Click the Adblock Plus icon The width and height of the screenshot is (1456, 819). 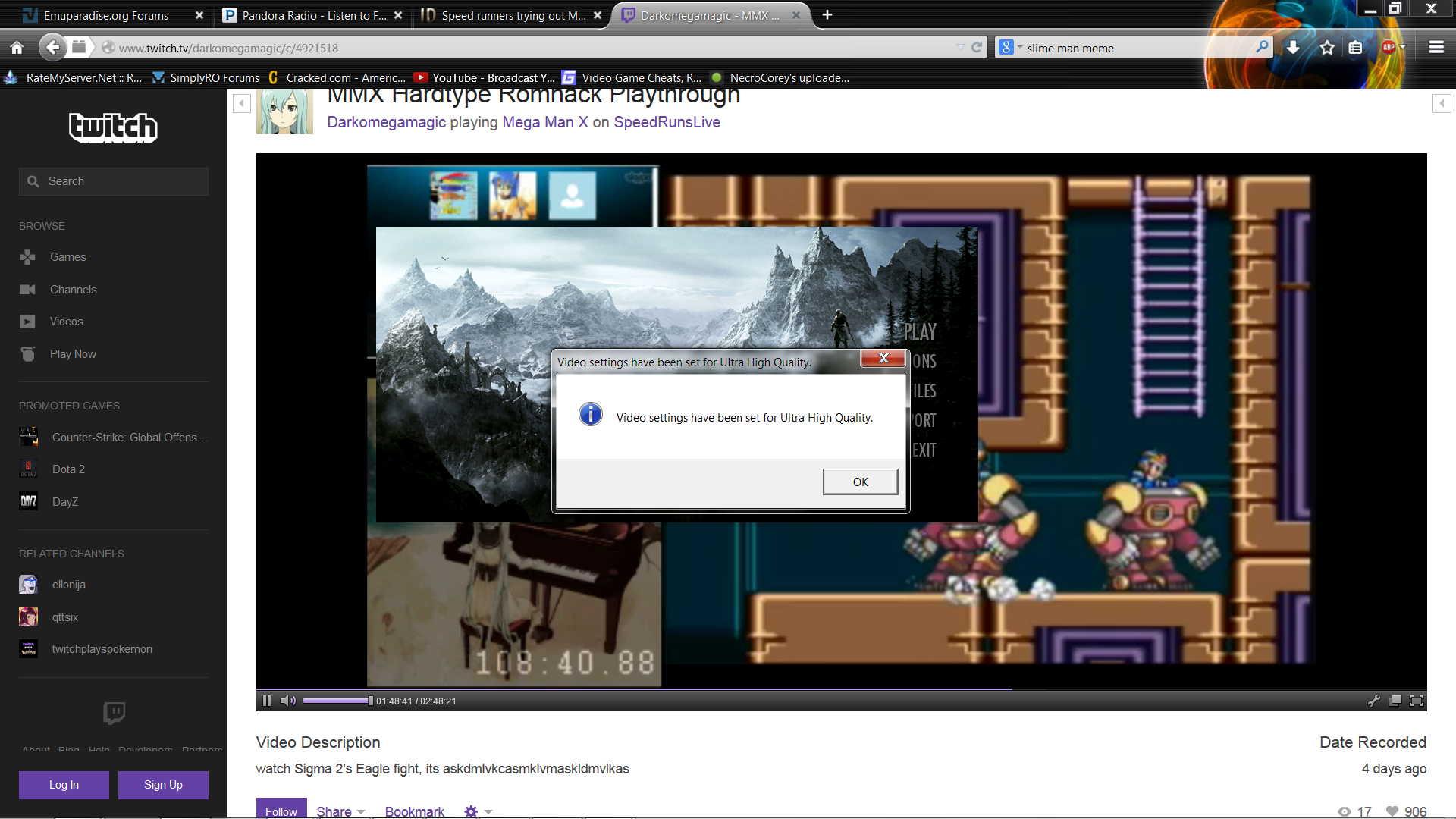coord(1388,47)
